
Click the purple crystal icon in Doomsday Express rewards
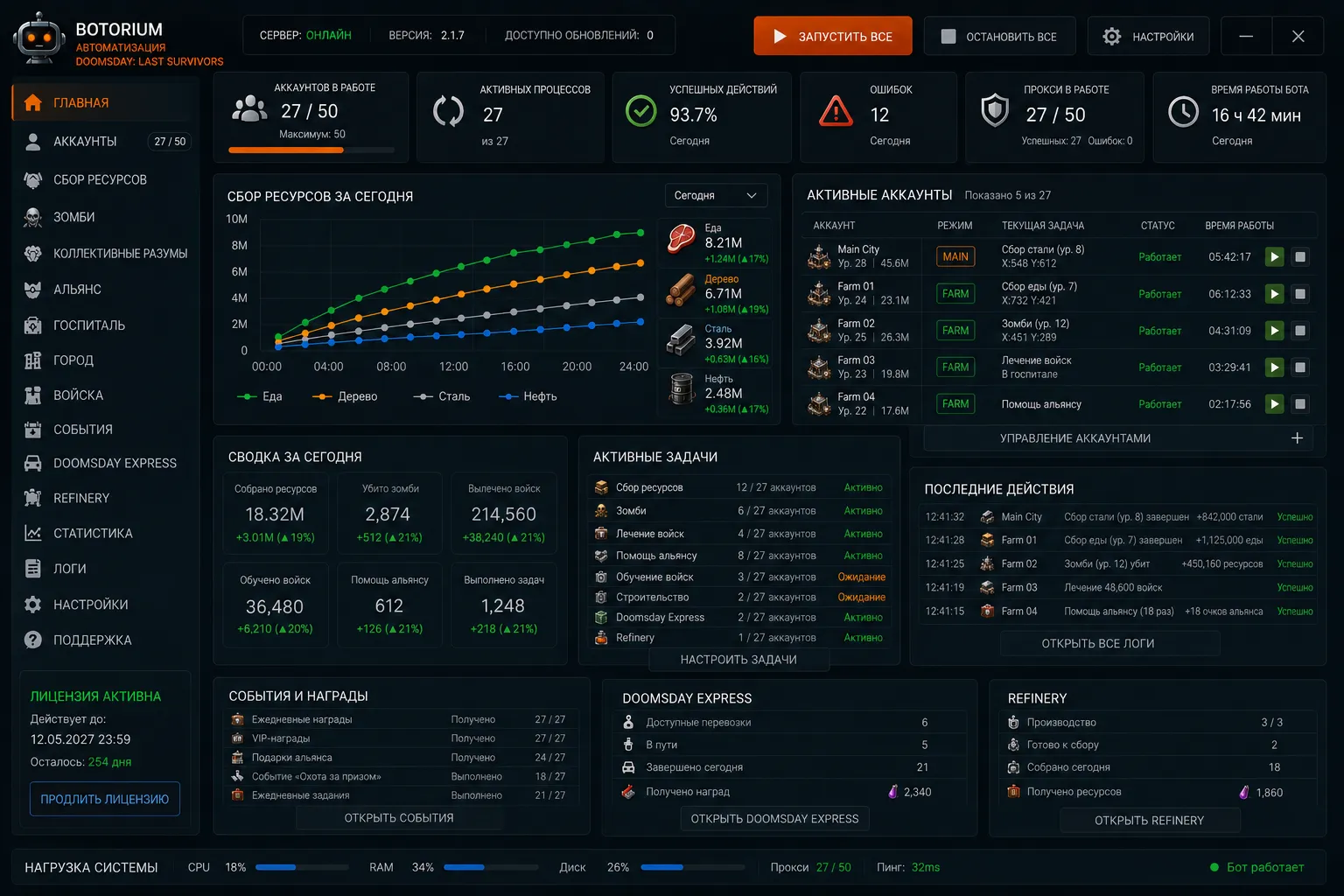pos(893,791)
